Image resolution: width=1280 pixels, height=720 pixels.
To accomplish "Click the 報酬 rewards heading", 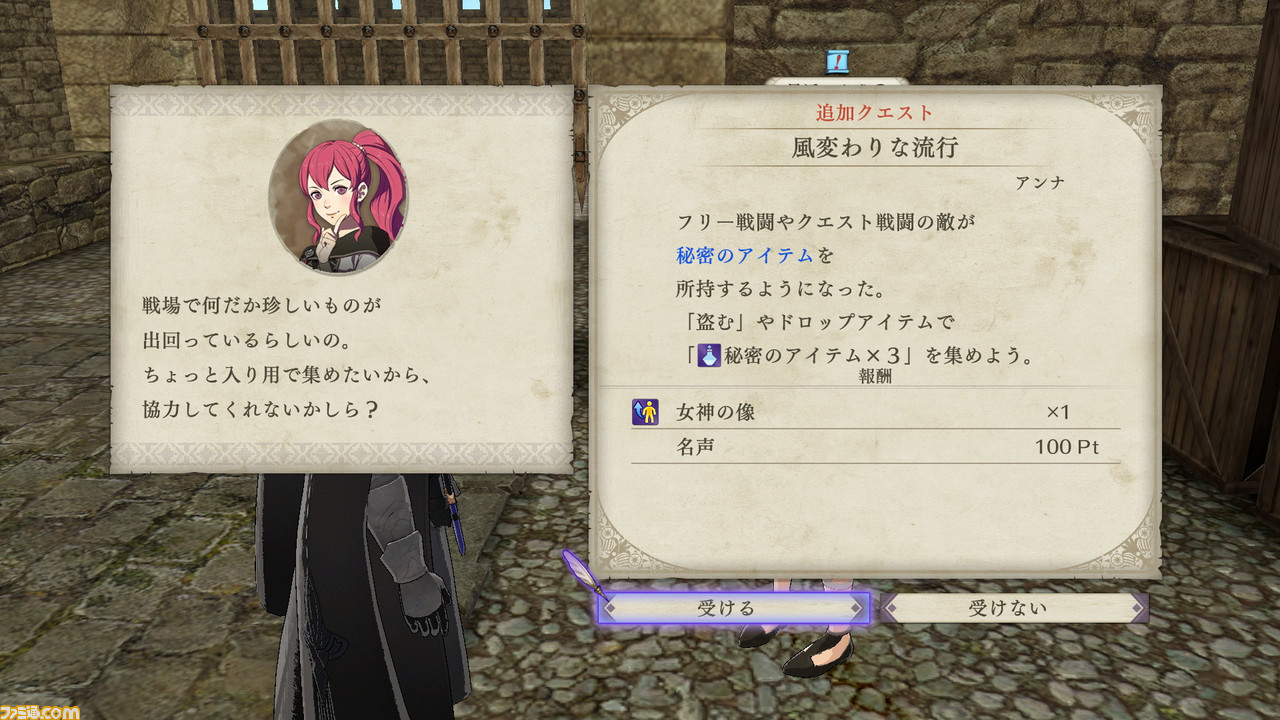I will point(874,377).
